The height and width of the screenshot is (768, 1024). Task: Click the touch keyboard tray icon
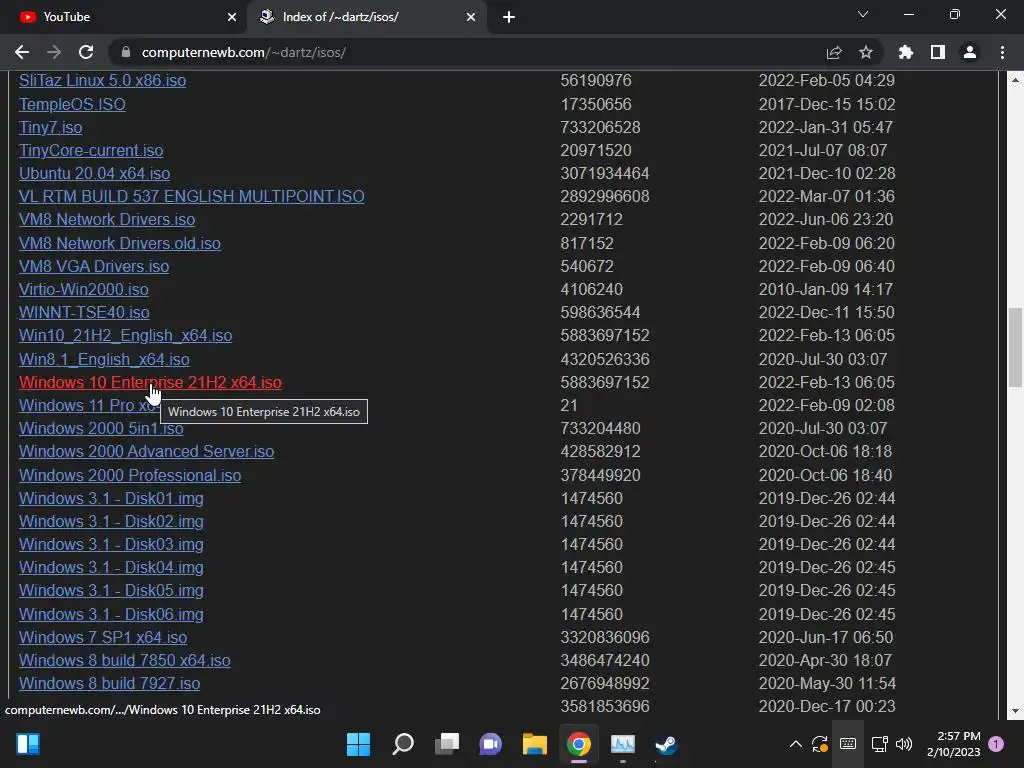point(848,744)
